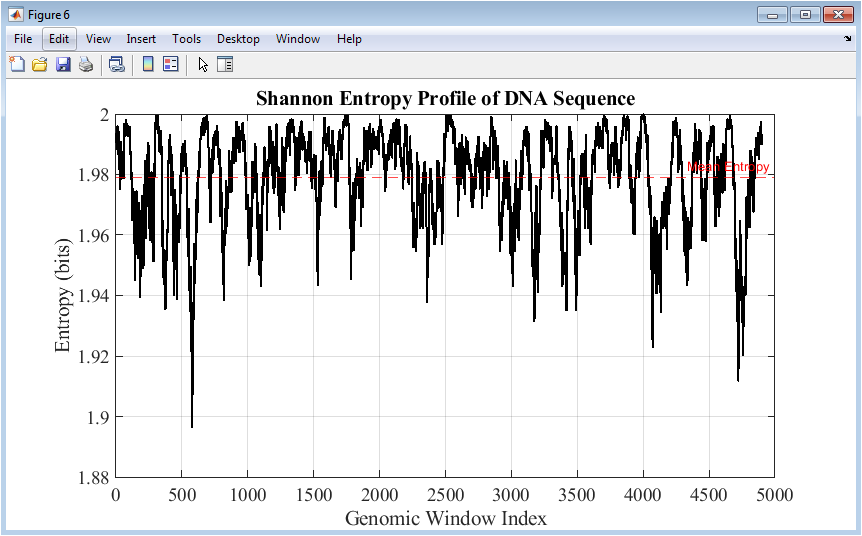The image size is (862, 536).
Task: Open the Desktop menu
Action: (238, 39)
